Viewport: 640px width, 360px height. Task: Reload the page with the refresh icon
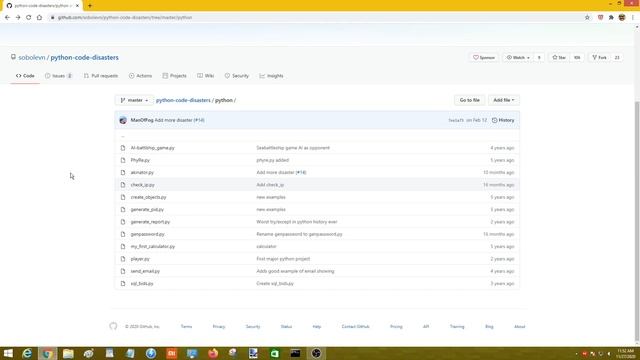point(29,18)
